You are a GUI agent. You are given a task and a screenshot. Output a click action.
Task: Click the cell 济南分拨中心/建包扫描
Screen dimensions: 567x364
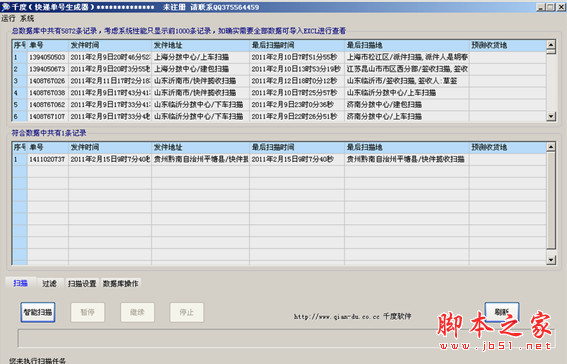tap(407, 105)
